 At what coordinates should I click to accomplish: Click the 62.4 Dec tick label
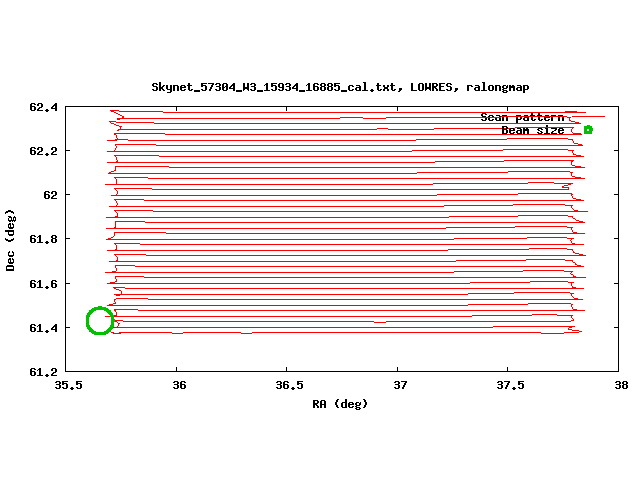tap(44, 107)
